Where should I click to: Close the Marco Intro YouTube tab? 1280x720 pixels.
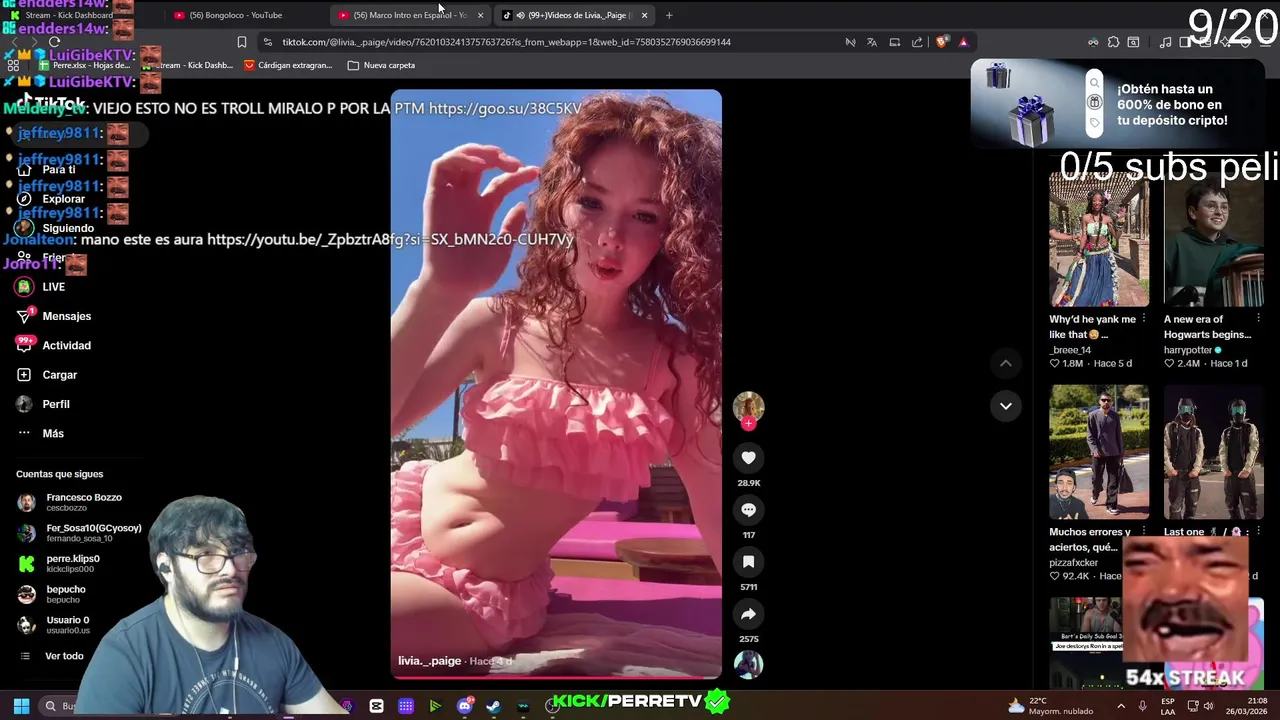(x=480, y=15)
